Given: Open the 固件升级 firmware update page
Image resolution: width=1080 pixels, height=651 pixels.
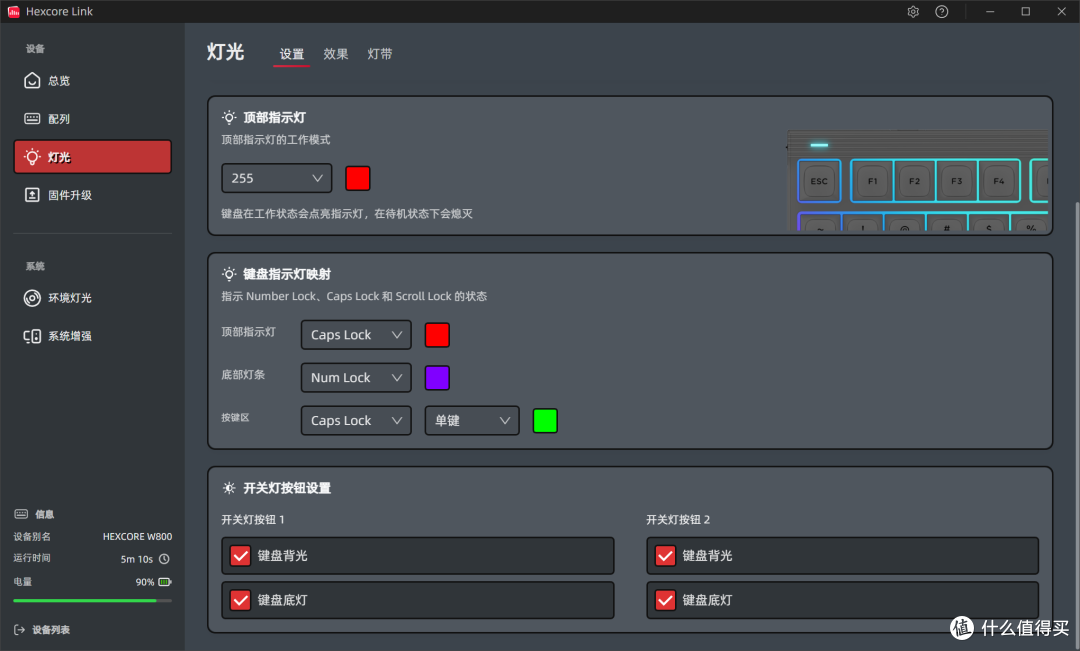Looking at the screenshot, I should pyautogui.click(x=60, y=194).
